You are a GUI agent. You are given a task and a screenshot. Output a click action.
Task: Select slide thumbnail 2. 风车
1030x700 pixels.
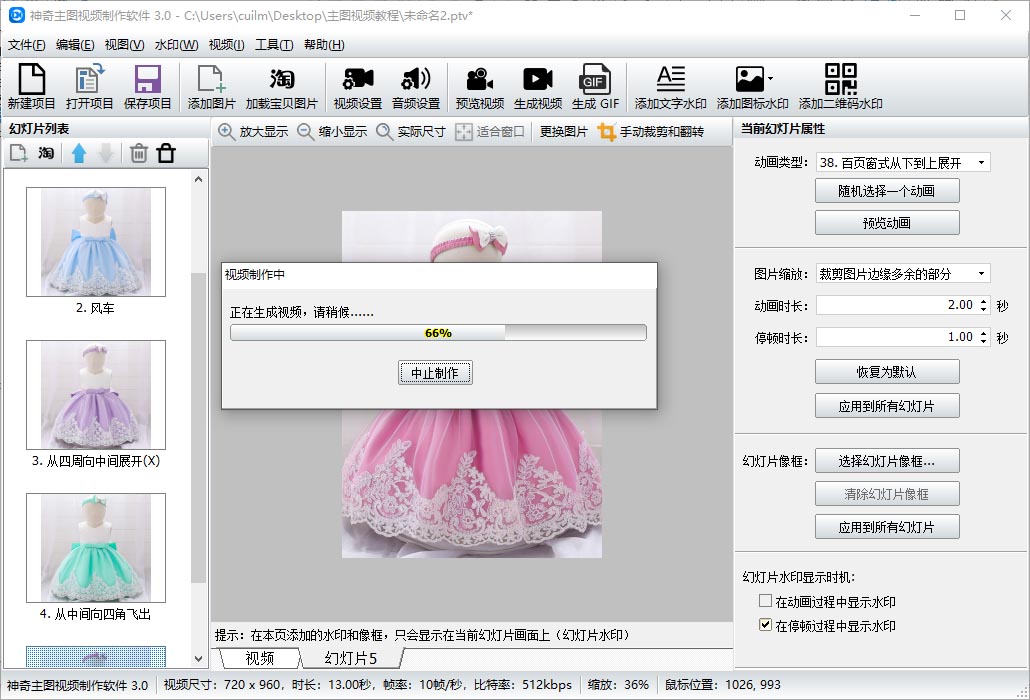96,242
